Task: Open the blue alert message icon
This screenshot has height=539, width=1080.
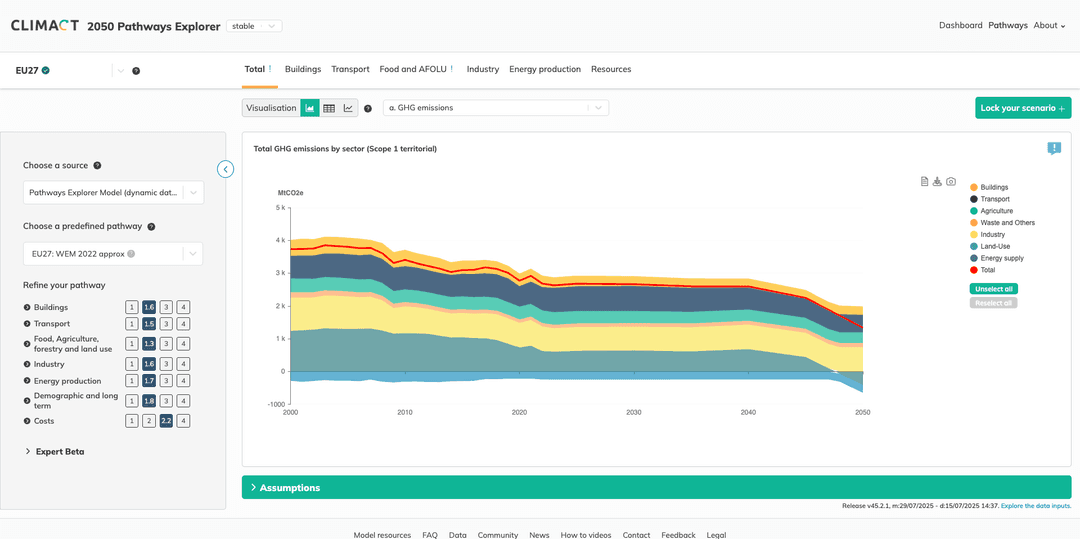Action: 1054,148
